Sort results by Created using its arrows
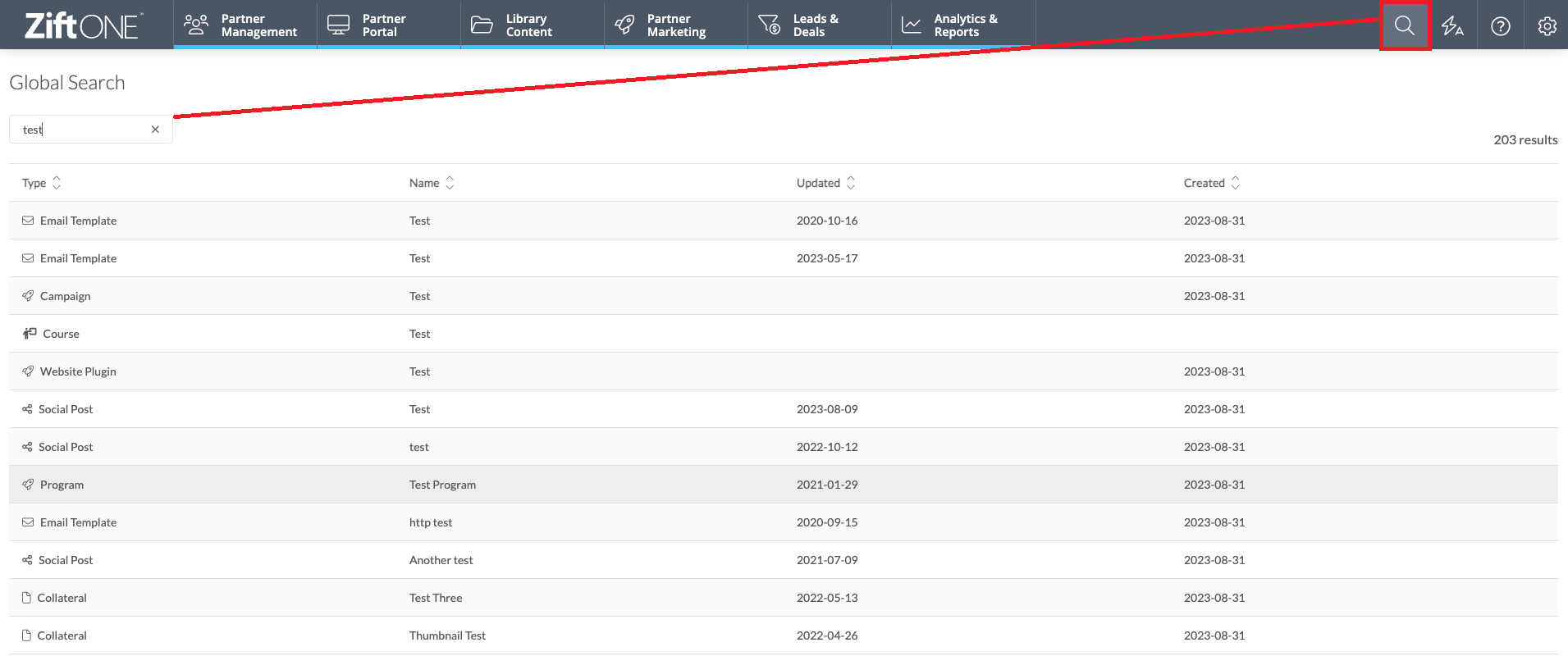 (1236, 183)
